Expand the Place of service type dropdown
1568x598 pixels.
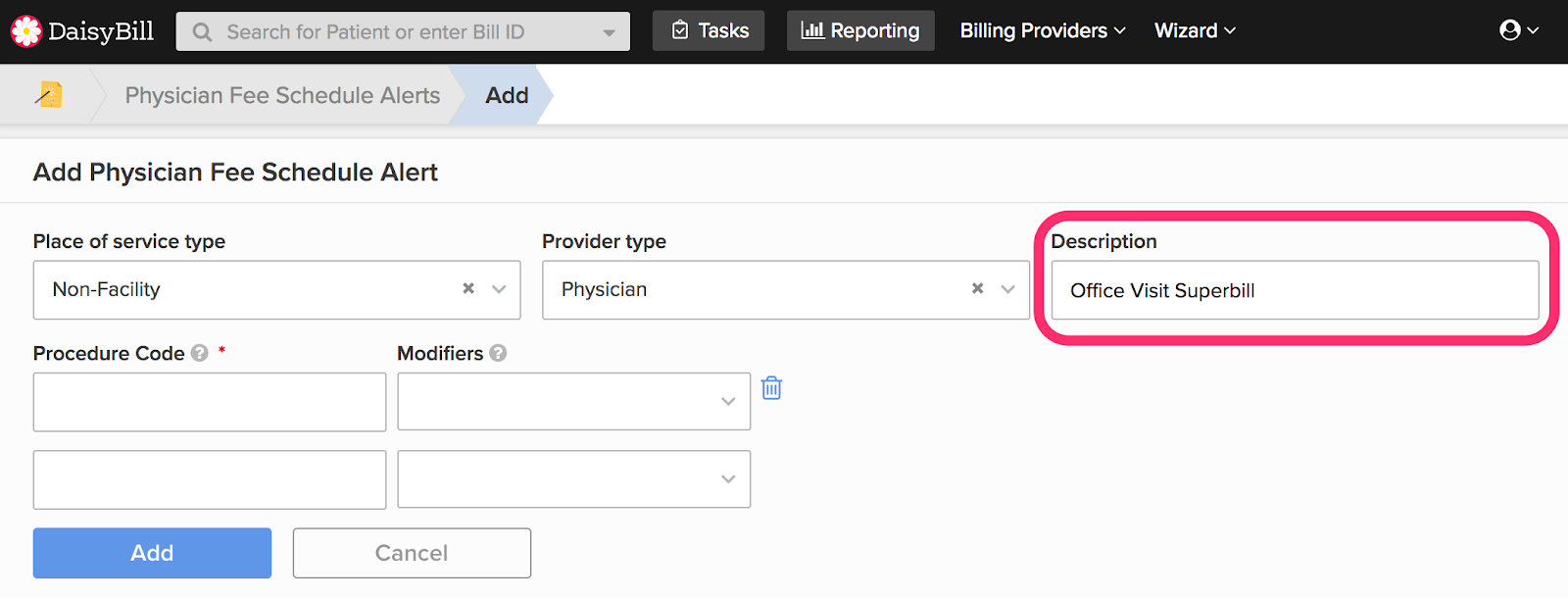pos(499,289)
